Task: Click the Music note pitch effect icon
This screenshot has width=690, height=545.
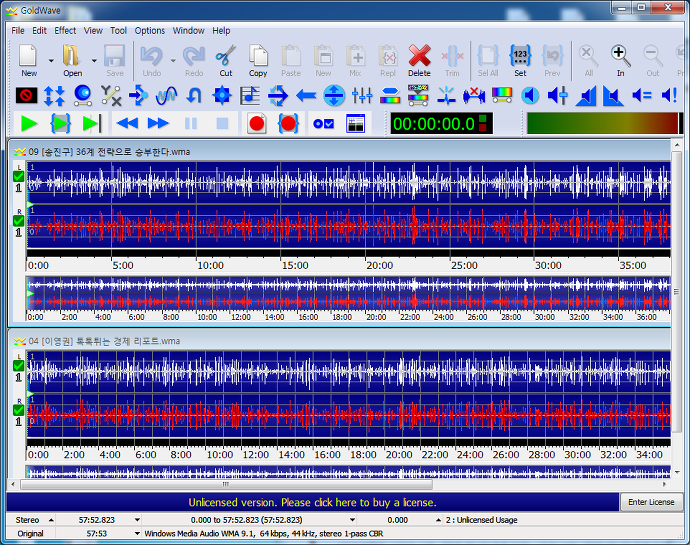Action: tap(250, 95)
